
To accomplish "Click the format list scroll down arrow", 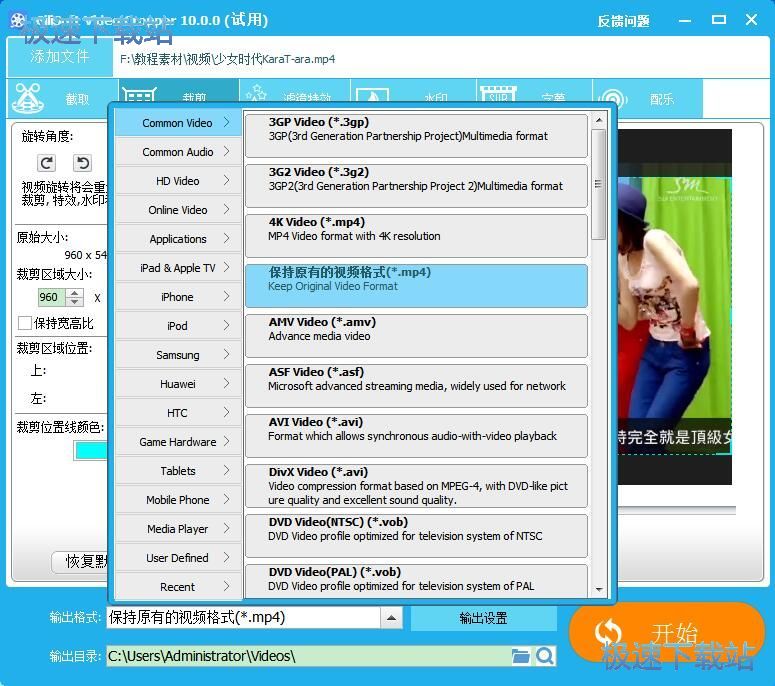I will point(599,589).
